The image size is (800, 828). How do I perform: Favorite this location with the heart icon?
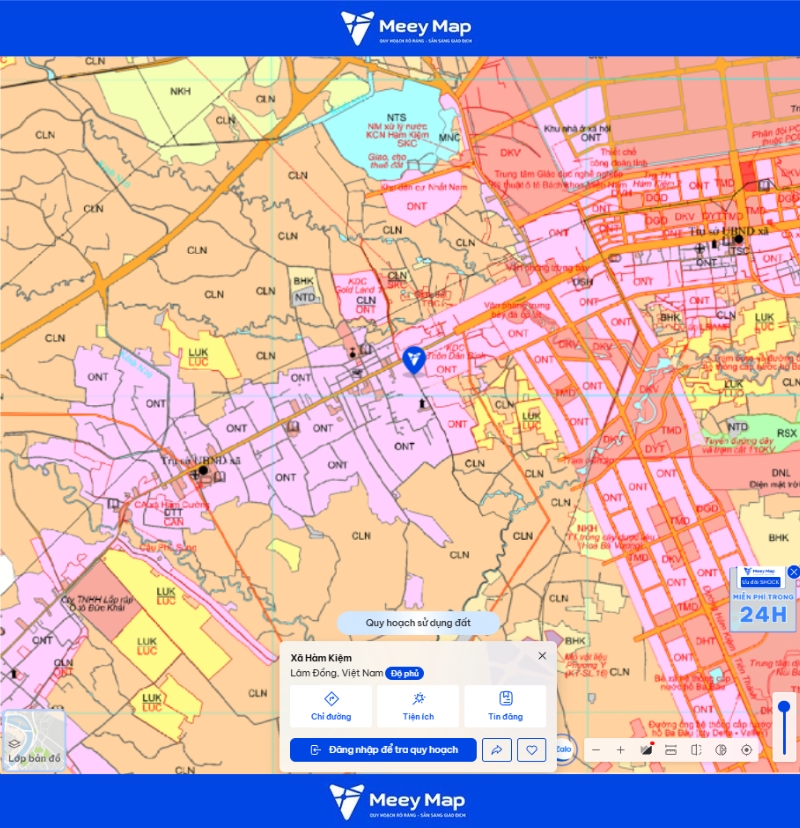531,750
